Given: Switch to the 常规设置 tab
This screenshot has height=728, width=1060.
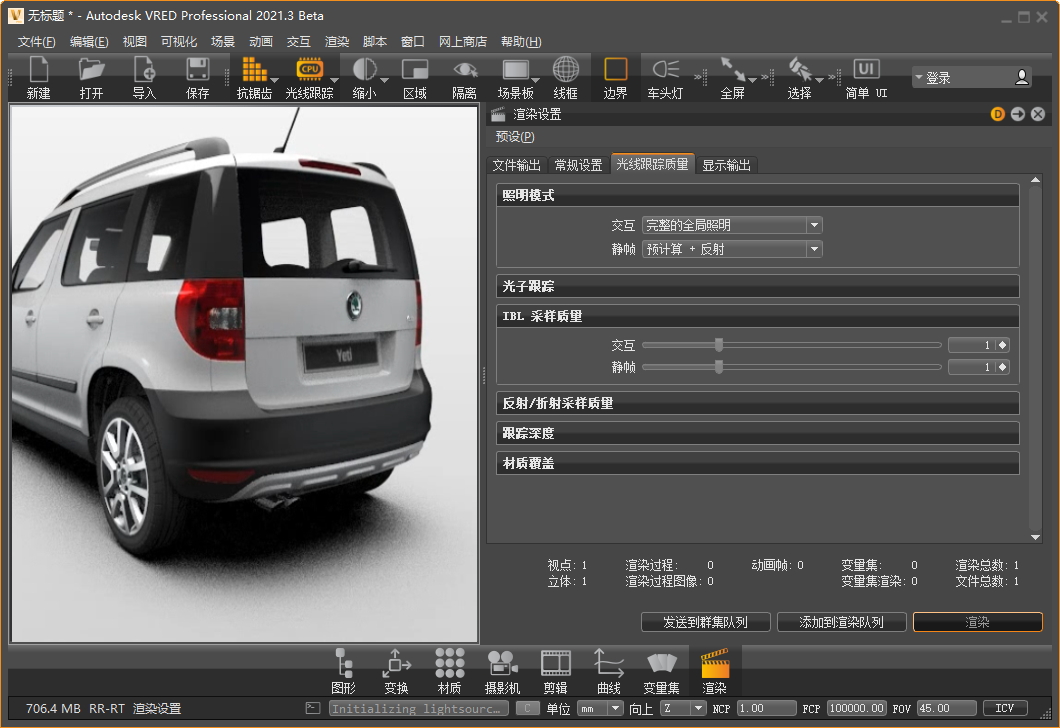Looking at the screenshot, I should tap(579, 166).
